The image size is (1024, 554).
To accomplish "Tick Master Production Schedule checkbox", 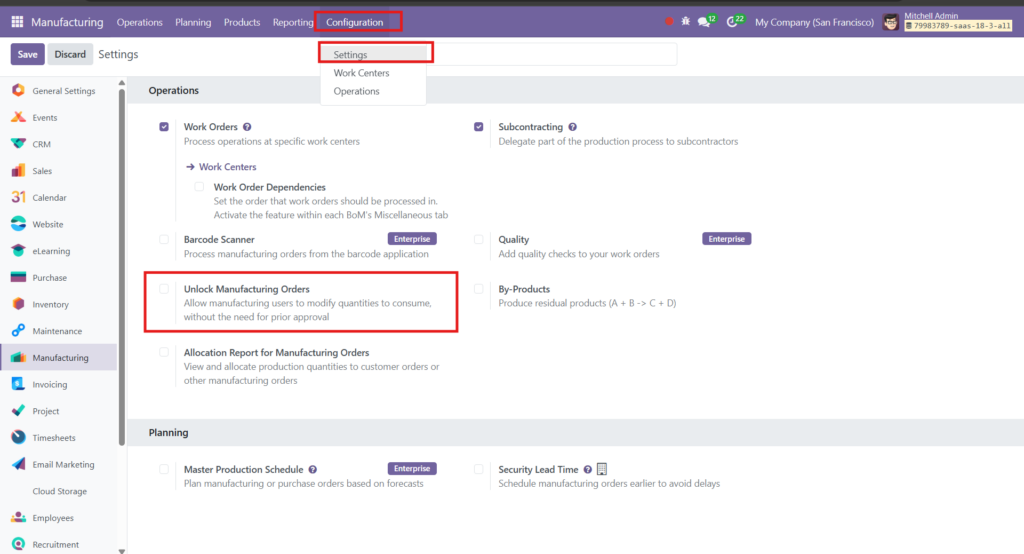I will pyautogui.click(x=164, y=469).
